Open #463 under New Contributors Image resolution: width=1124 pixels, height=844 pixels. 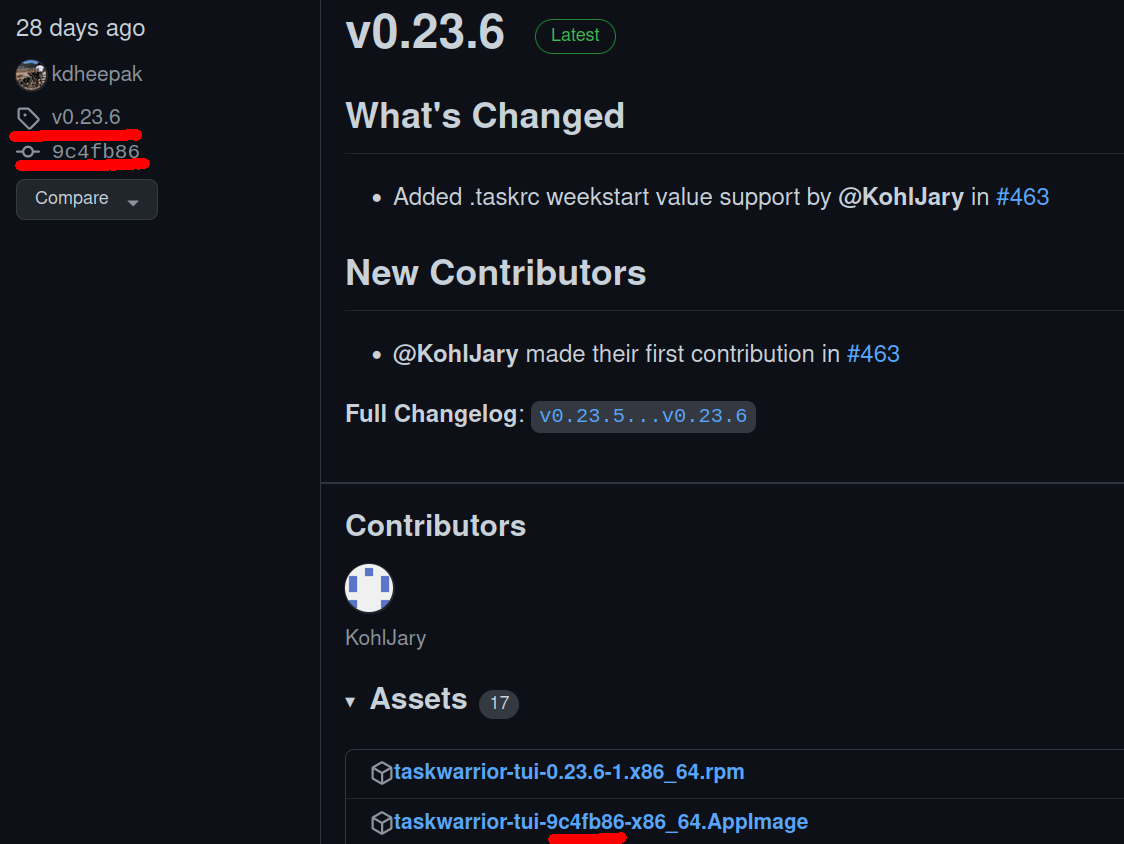coord(873,353)
